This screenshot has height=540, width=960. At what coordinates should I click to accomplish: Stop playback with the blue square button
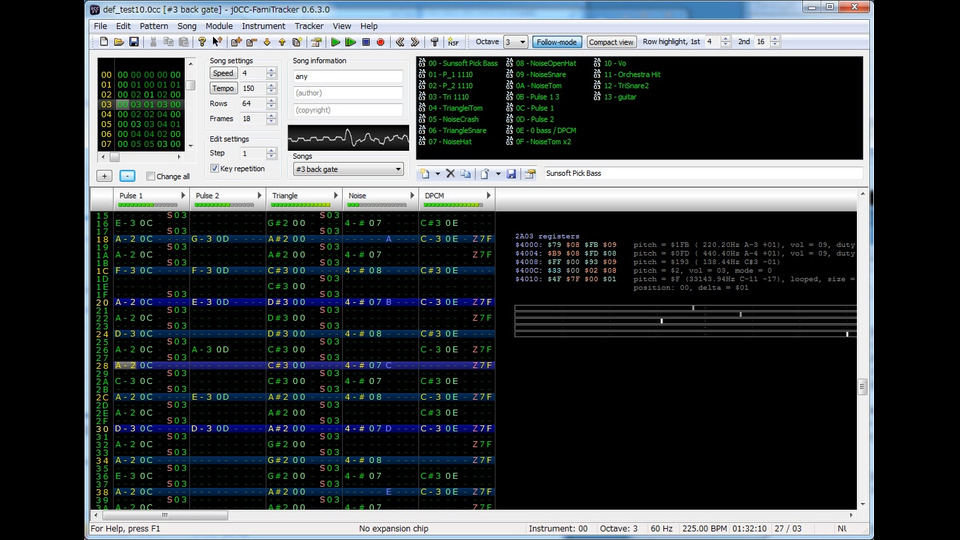366,42
